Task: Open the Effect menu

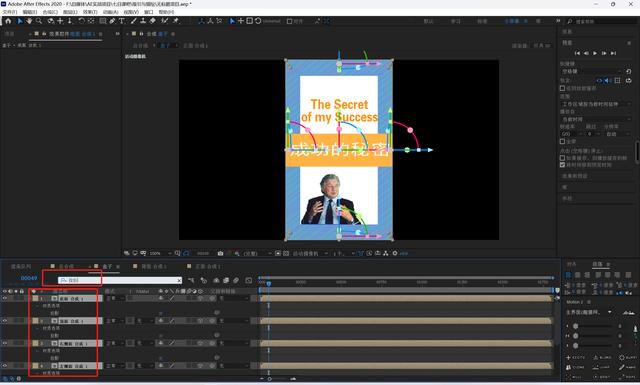Action: click(90, 12)
